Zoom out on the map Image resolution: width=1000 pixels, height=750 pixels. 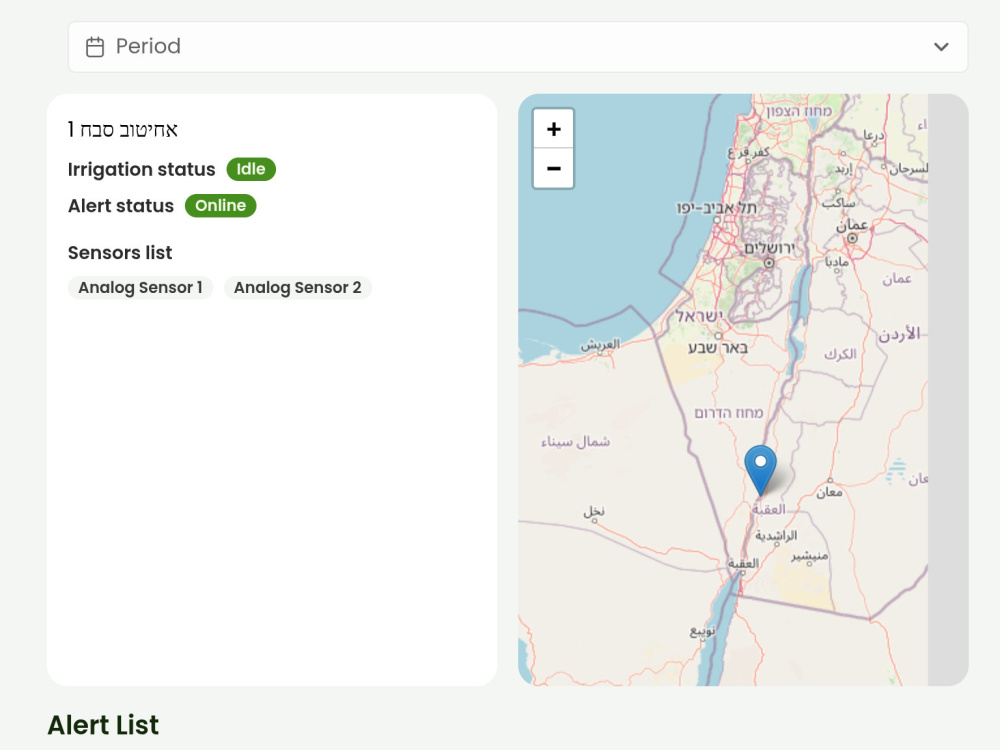coord(554,169)
